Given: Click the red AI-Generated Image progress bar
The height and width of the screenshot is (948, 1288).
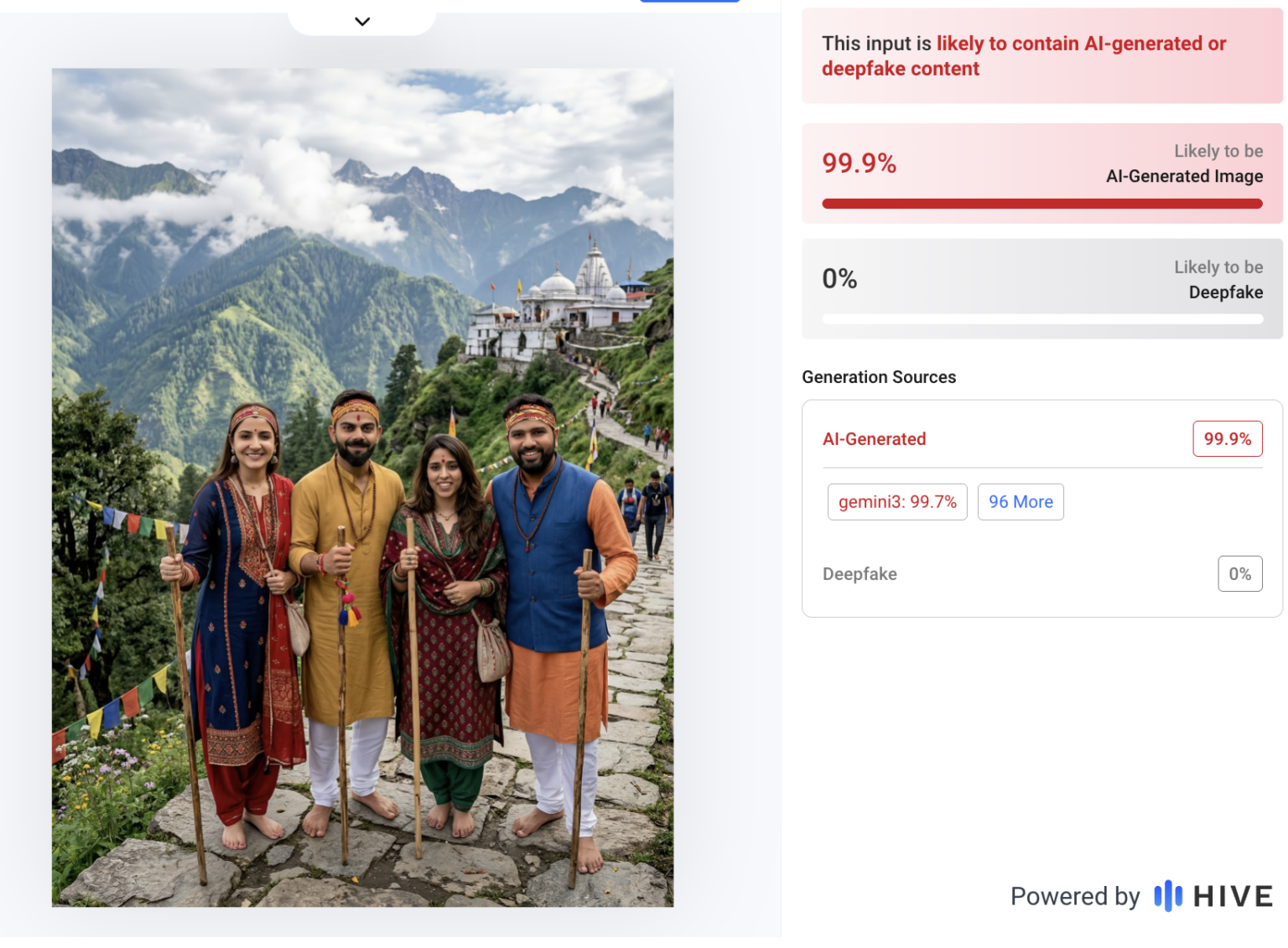Looking at the screenshot, I should [1041, 204].
